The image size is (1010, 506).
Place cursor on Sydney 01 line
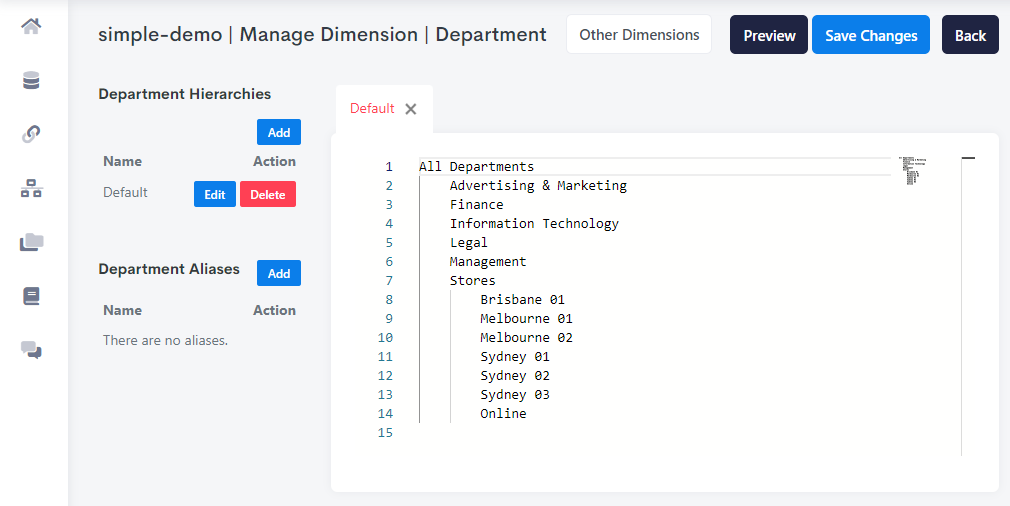[515, 357]
